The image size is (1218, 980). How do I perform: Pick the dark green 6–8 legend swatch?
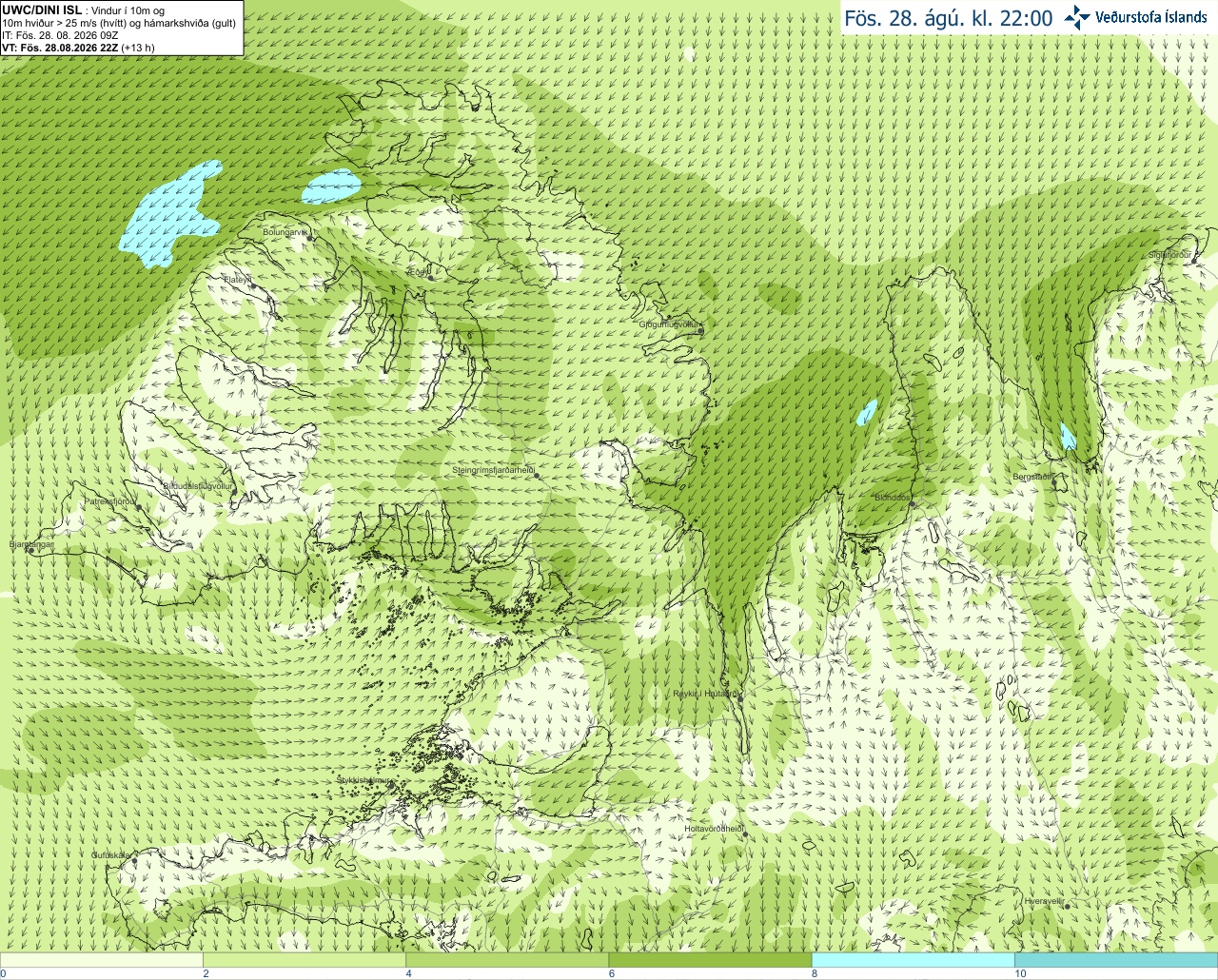click(710, 960)
